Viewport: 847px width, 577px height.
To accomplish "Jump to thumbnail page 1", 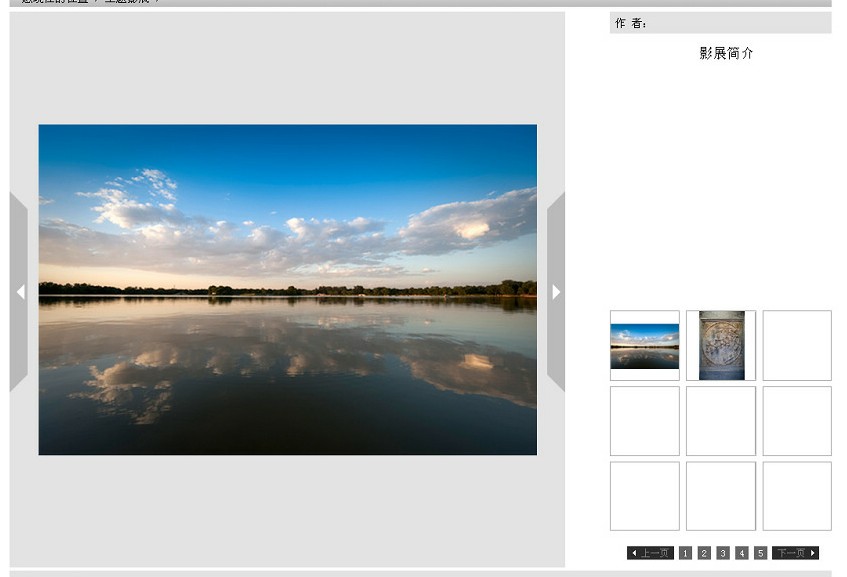I will 685,553.
